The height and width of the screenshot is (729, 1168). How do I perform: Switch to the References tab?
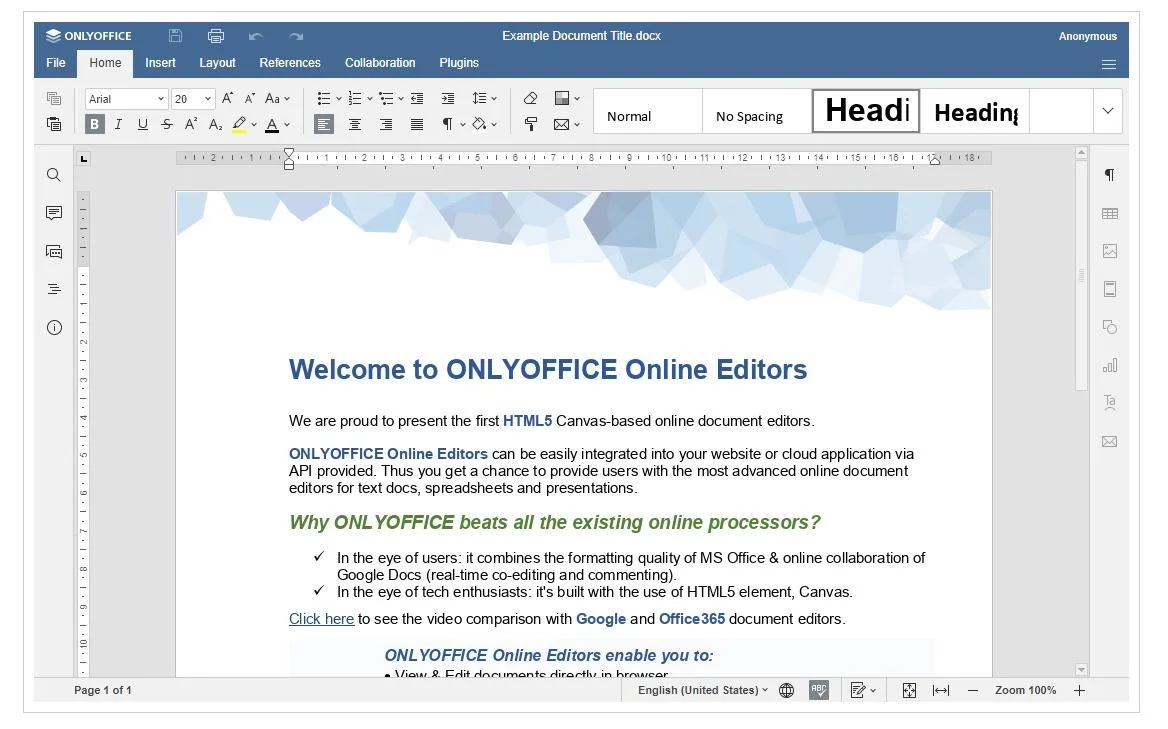(x=290, y=63)
